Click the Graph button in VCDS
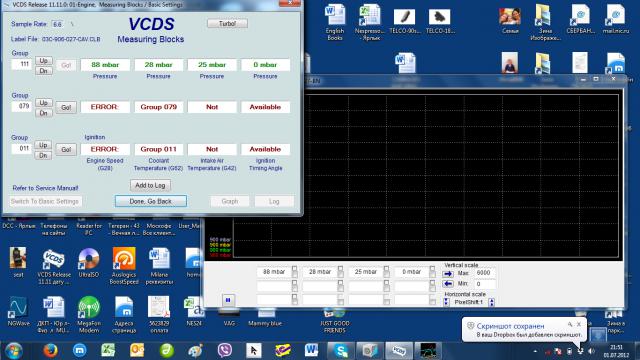 [230, 201]
